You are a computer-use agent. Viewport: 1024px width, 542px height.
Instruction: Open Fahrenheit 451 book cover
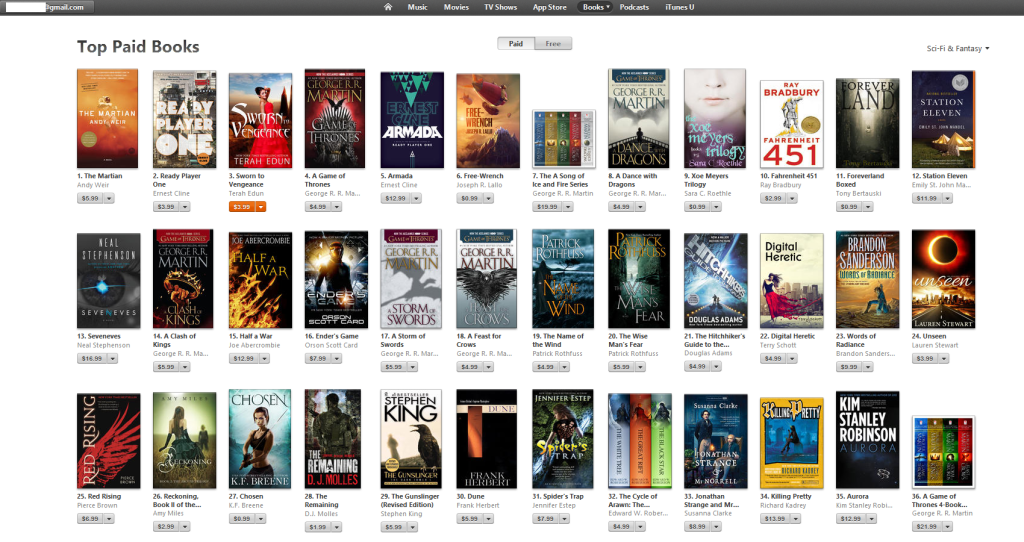[792, 124]
